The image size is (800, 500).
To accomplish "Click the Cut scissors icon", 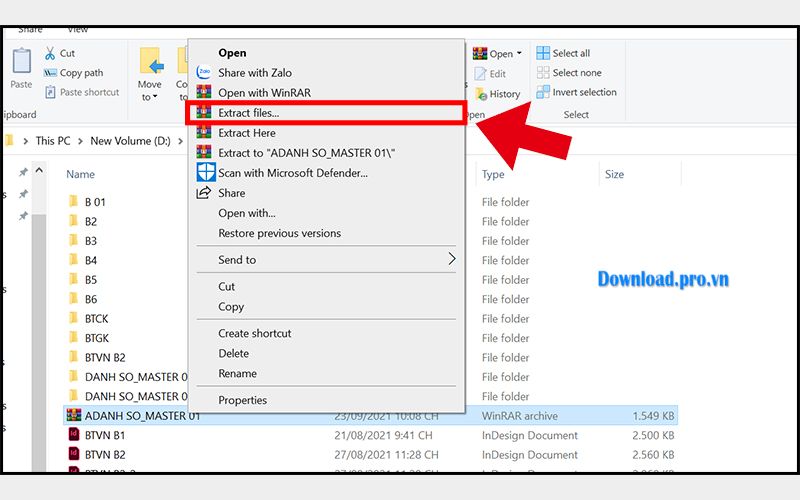I will [50, 53].
